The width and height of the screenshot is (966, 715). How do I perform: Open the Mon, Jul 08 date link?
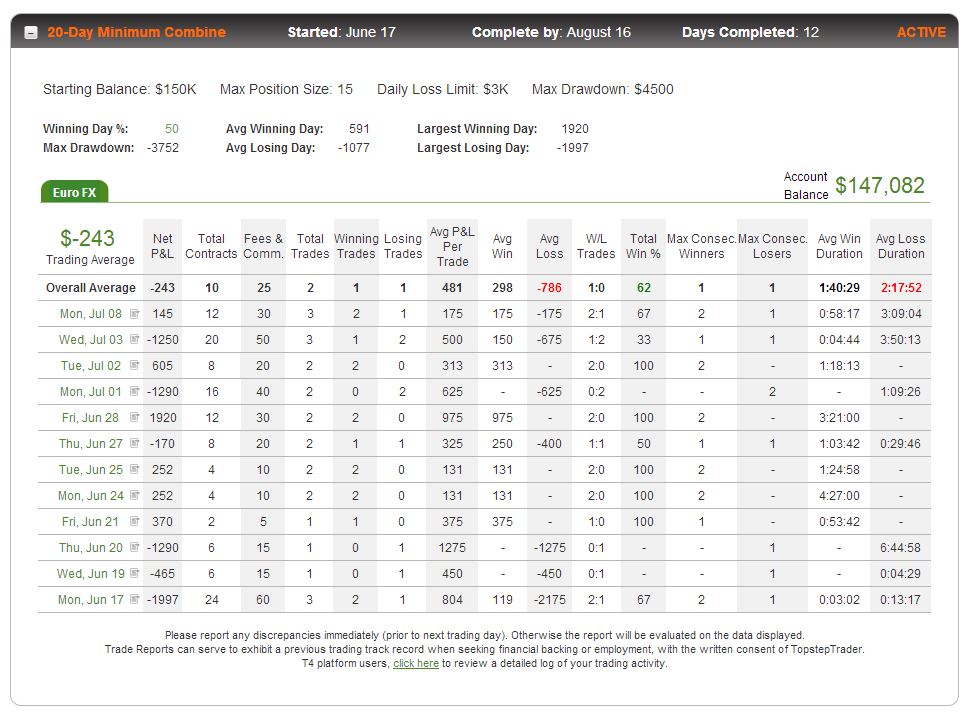pyautogui.click(x=91, y=313)
